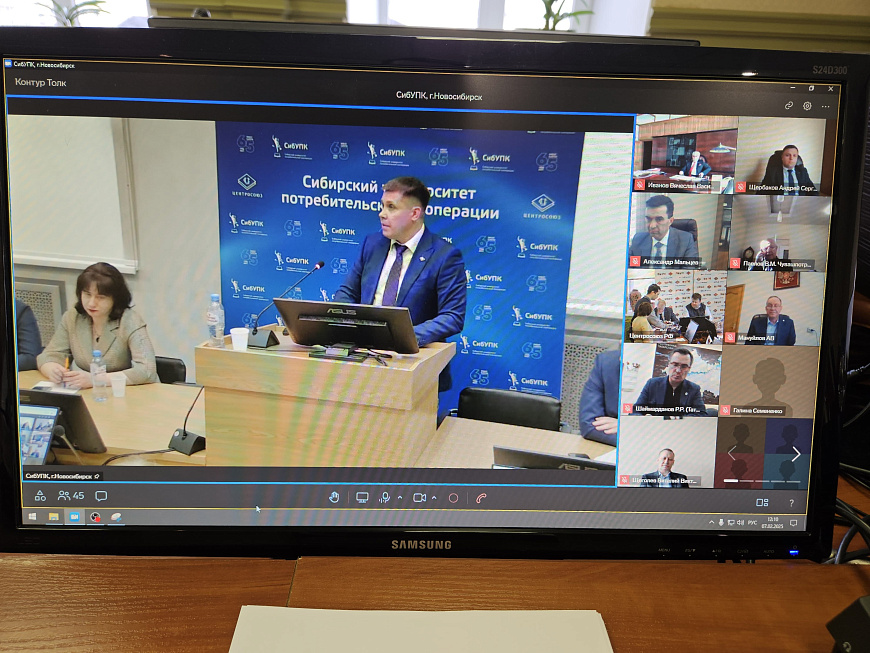870x653 pixels.
Task: Select Мануйлов АП participant video tile
Action: point(774,308)
